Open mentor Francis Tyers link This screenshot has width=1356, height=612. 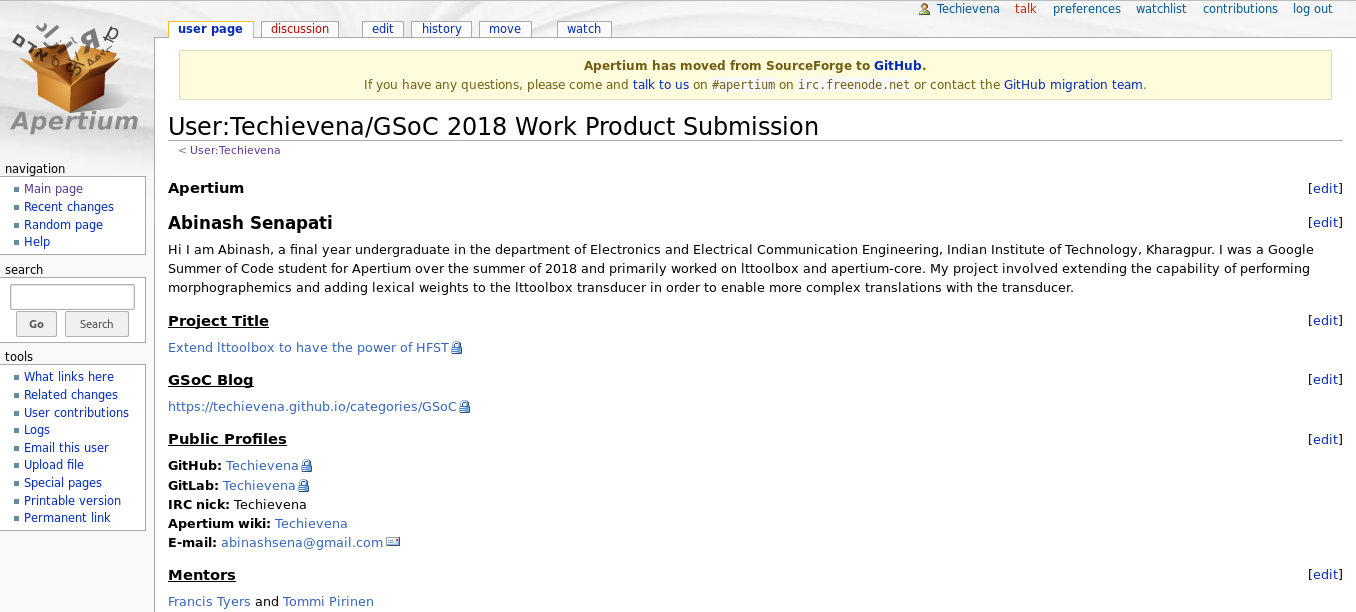209,602
